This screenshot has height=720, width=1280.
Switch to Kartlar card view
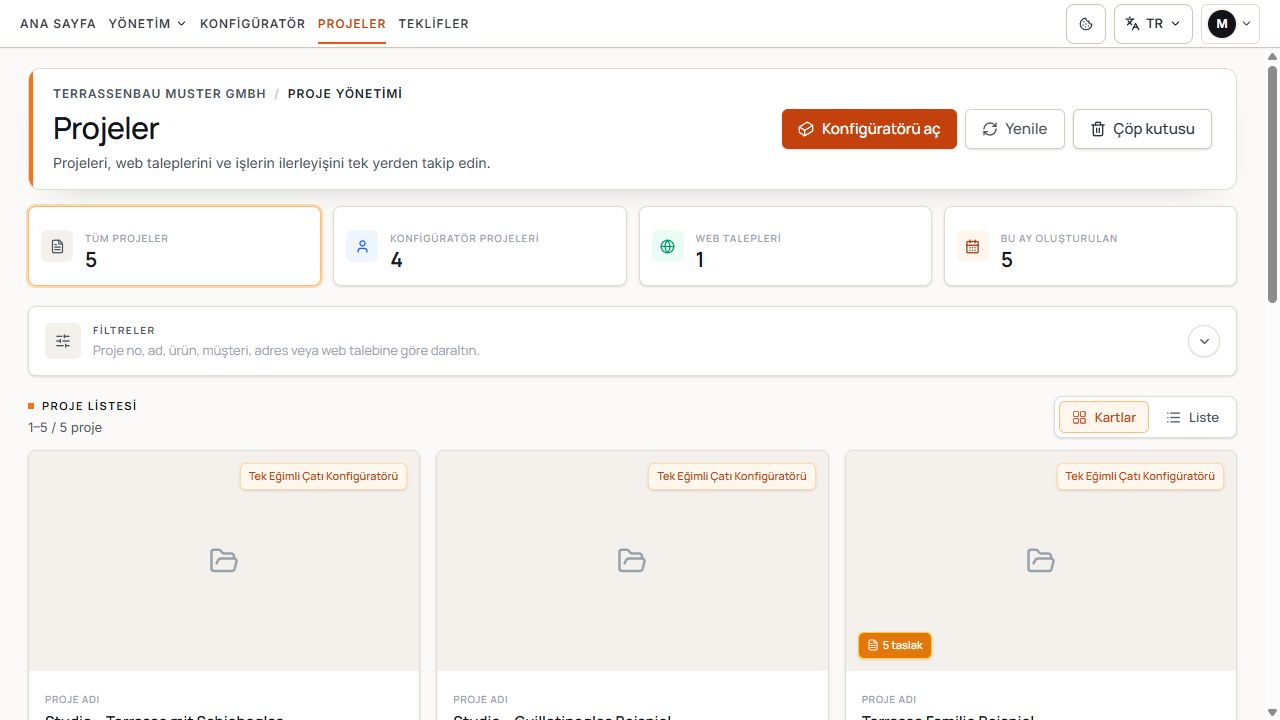tap(1104, 417)
